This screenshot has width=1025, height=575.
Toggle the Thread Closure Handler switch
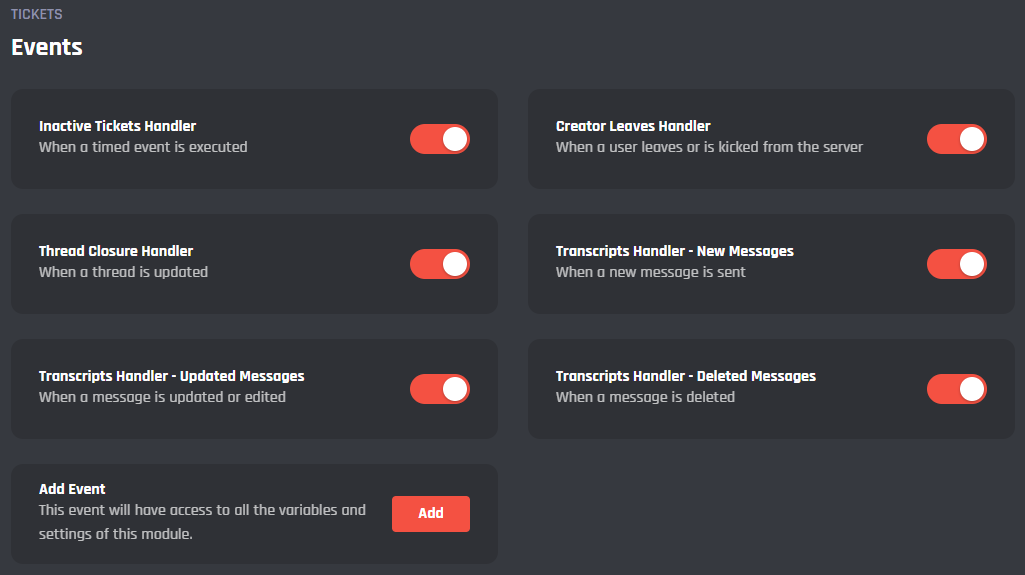(x=439, y=264)
